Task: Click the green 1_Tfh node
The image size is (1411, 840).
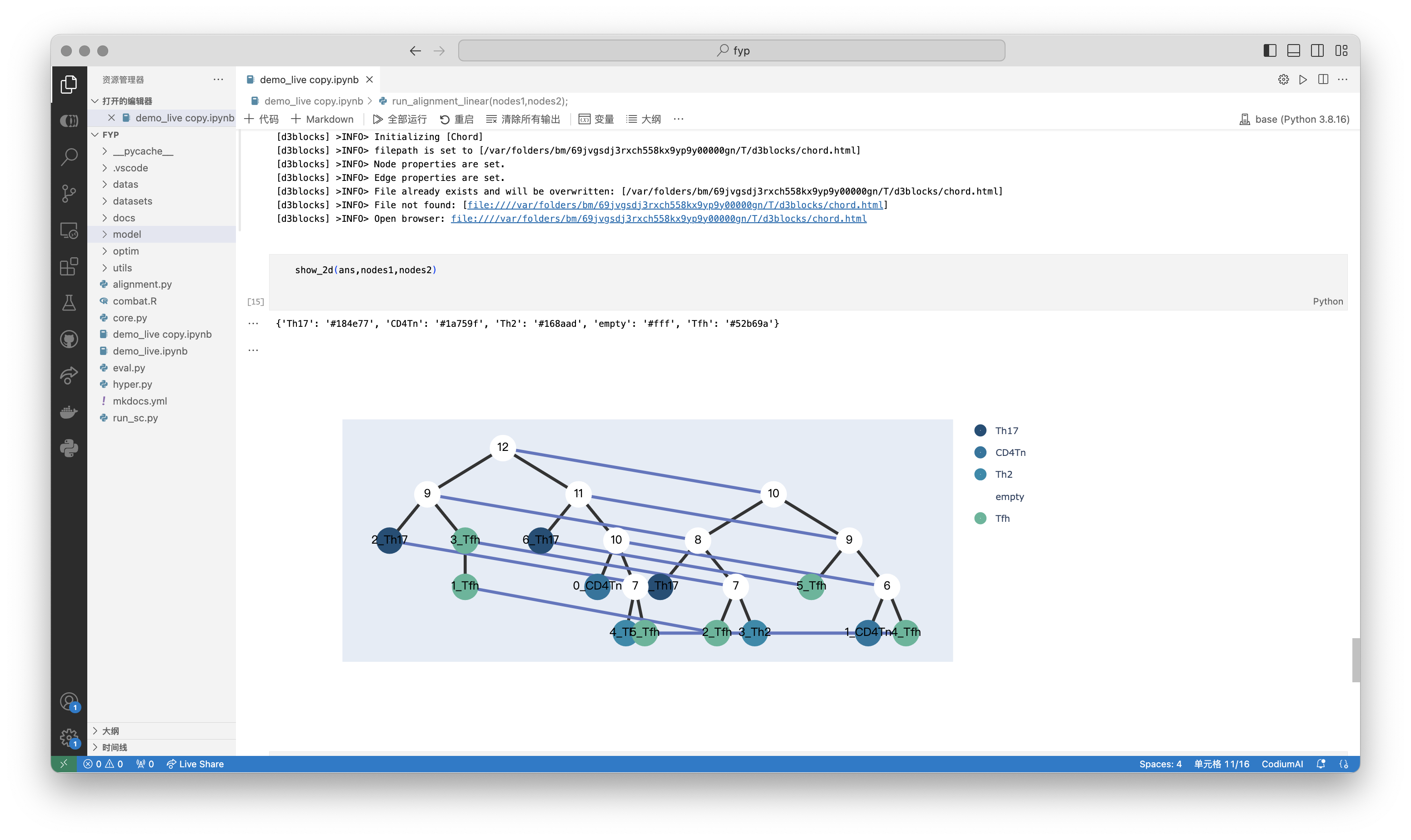Action: point(465,586)
